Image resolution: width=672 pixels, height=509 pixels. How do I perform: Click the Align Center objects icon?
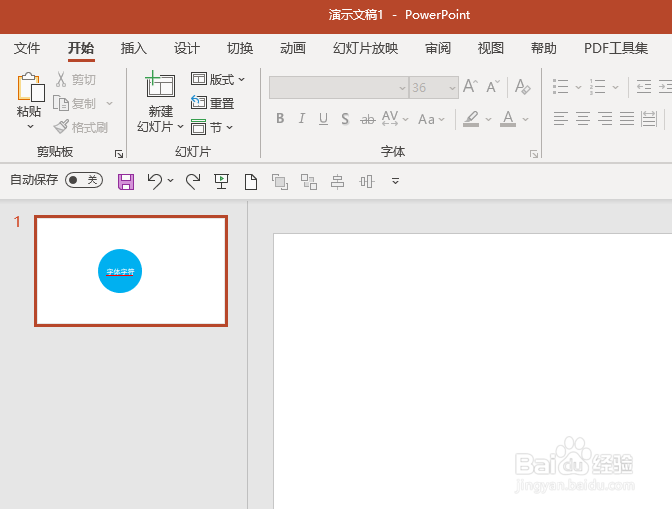[338, 182]
